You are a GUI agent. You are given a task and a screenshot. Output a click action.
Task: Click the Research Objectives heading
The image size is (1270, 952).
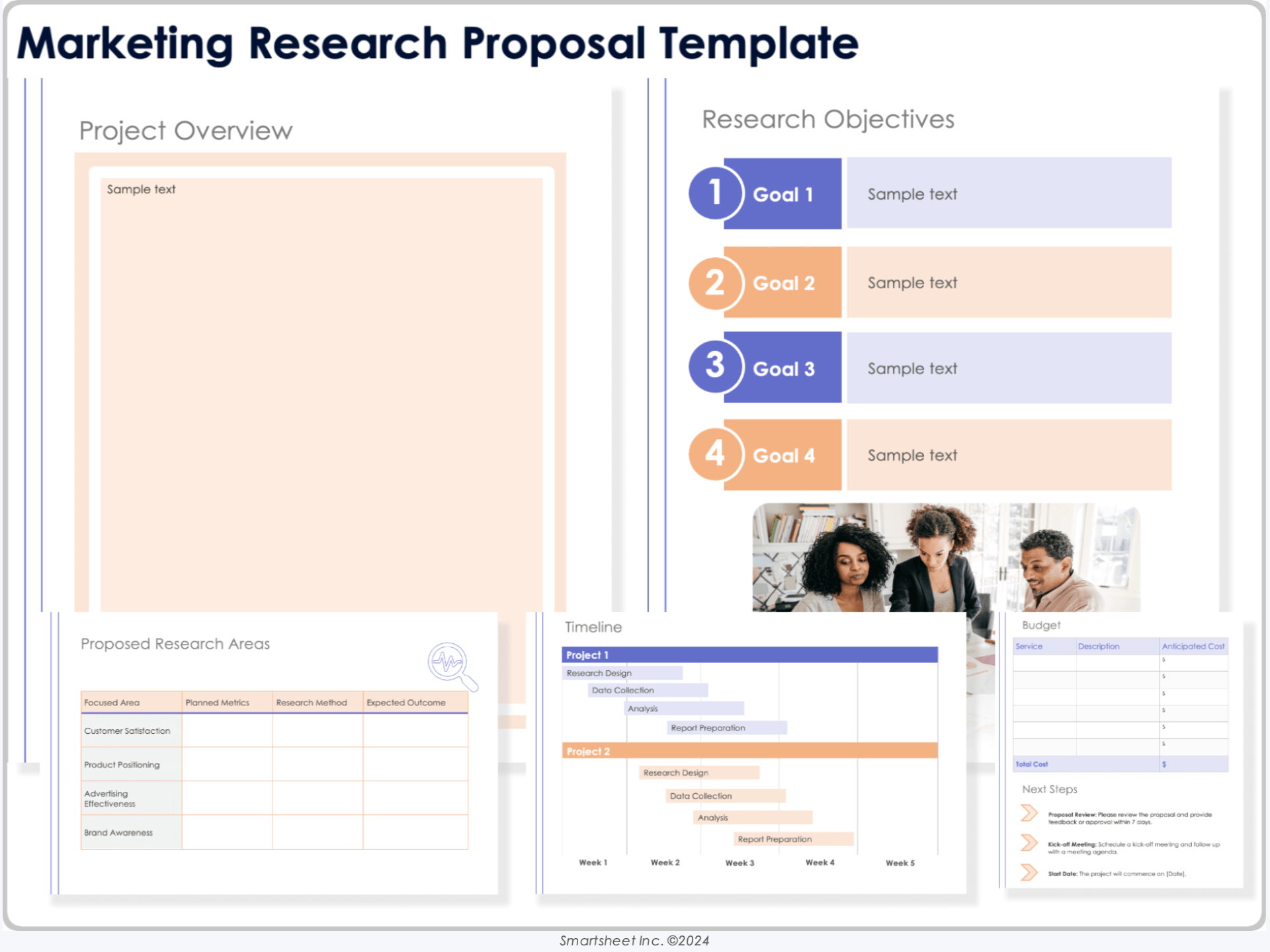pos(828,120)
